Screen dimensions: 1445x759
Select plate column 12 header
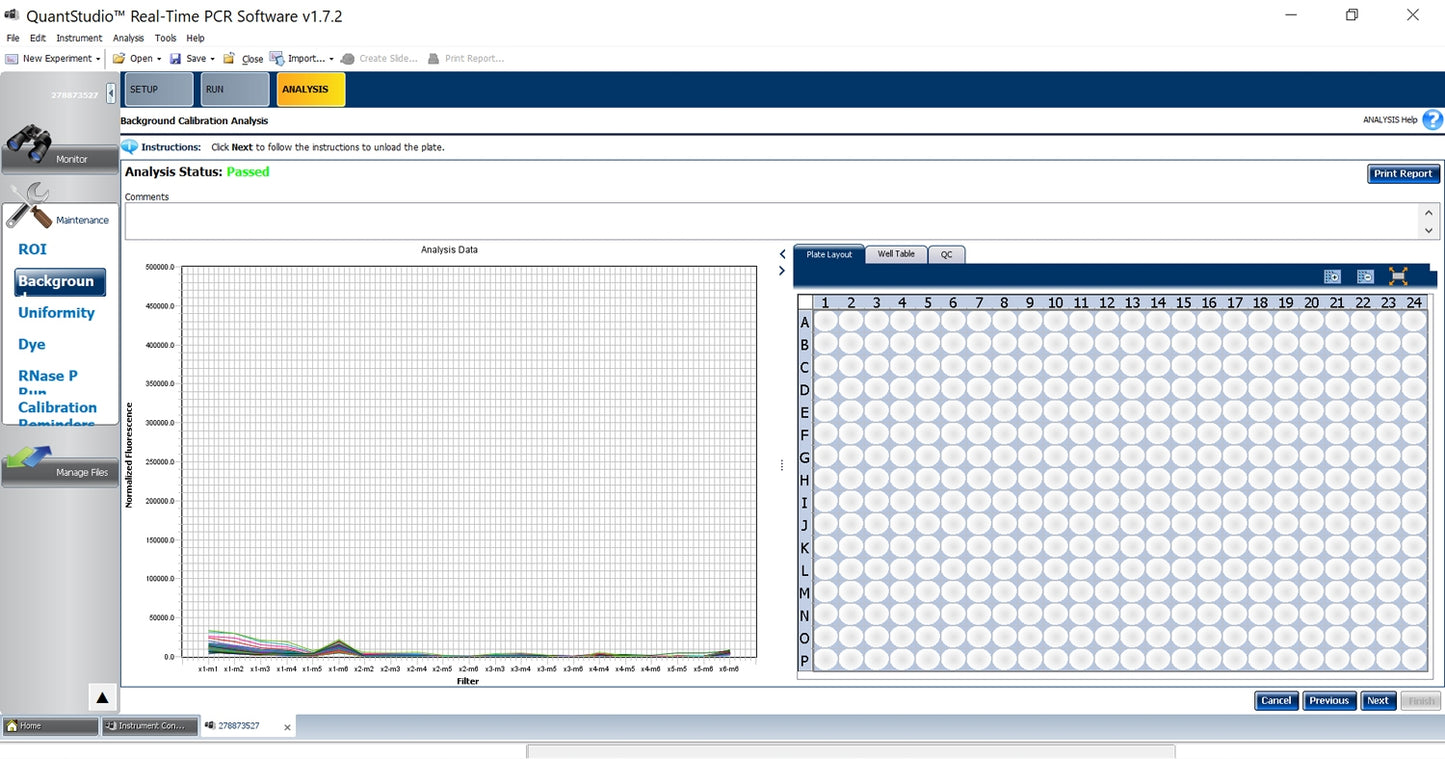tap(1106, 302)
